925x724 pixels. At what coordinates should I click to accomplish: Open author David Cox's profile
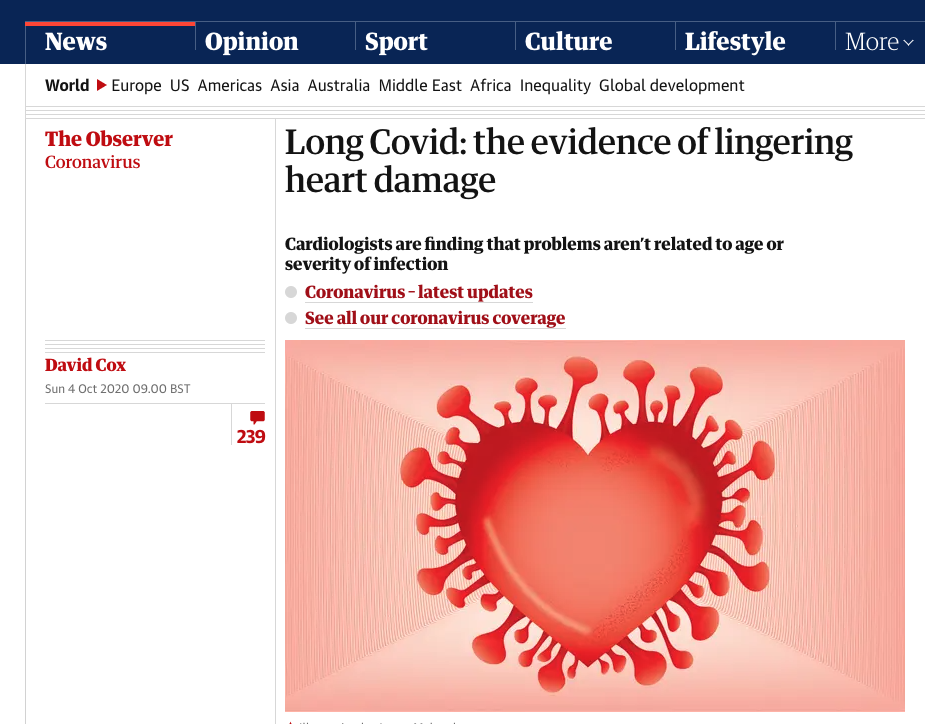point(85,366)
